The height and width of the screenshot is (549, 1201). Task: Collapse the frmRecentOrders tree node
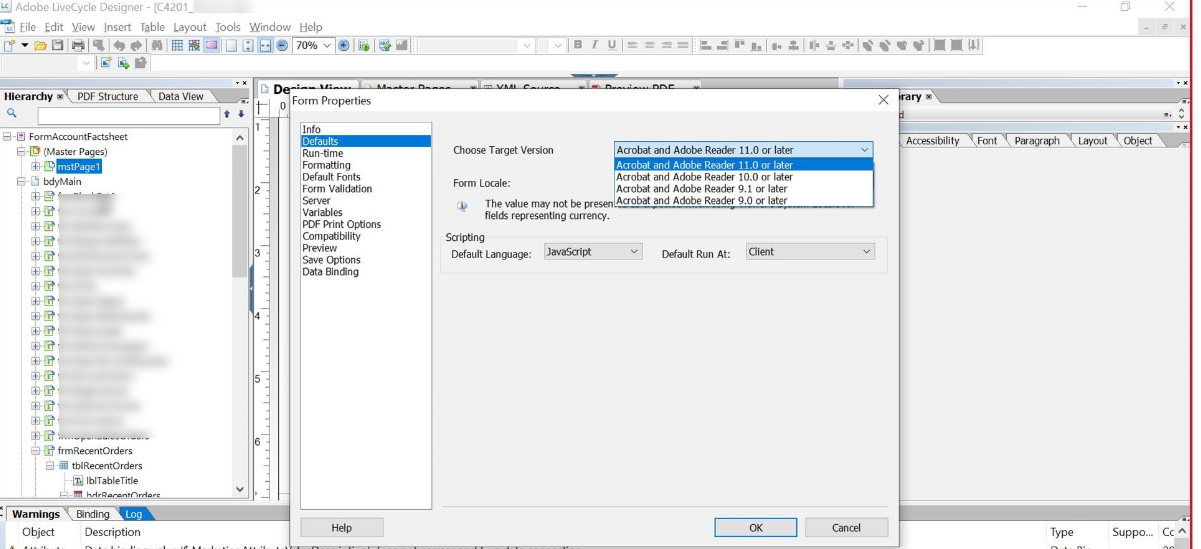(x=35, y=451)
